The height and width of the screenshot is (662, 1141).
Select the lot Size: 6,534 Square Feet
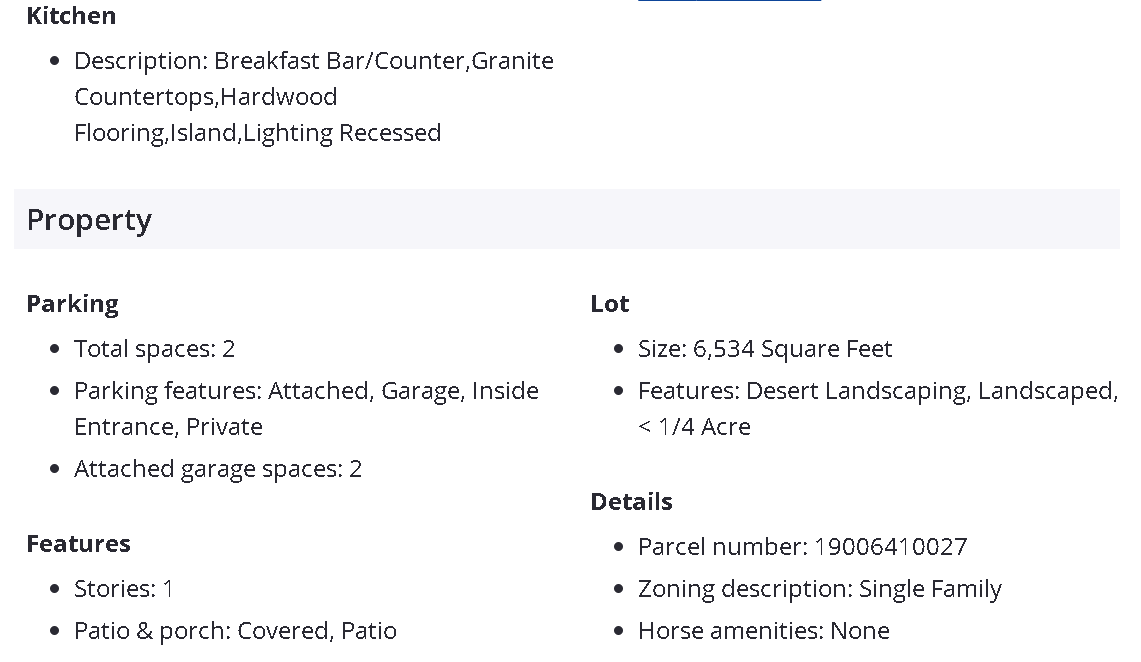click(x=764, y=349)
